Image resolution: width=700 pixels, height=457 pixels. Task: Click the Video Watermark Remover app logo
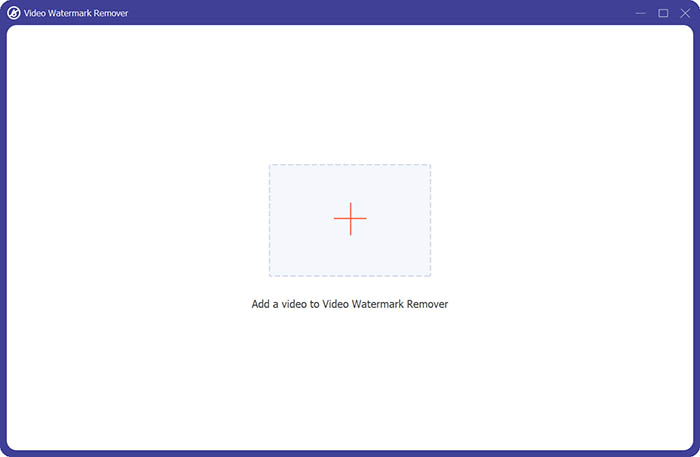point(14,13)
